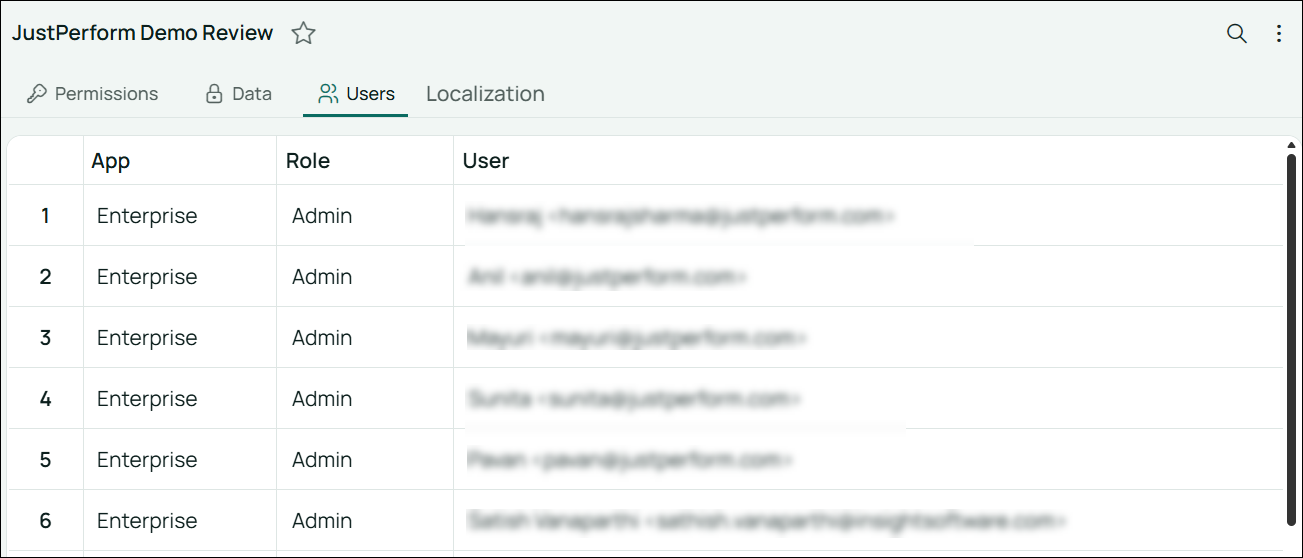Image resolution: width=1303 pixels, height=558 pixels.
Task: Click the table's vertical scrollbar thumb
Action: pyautogui.click(x=1291, y=339)
